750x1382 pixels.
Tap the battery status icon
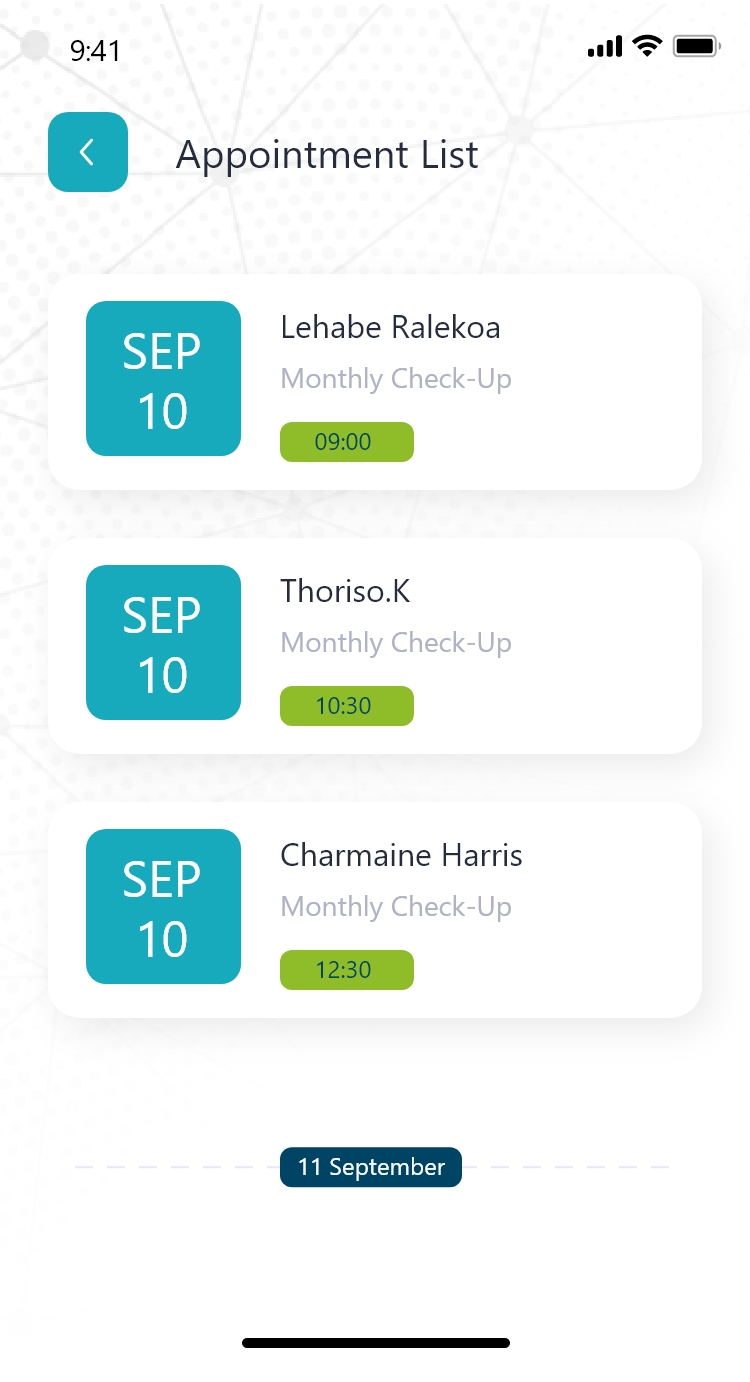[696, 46]
